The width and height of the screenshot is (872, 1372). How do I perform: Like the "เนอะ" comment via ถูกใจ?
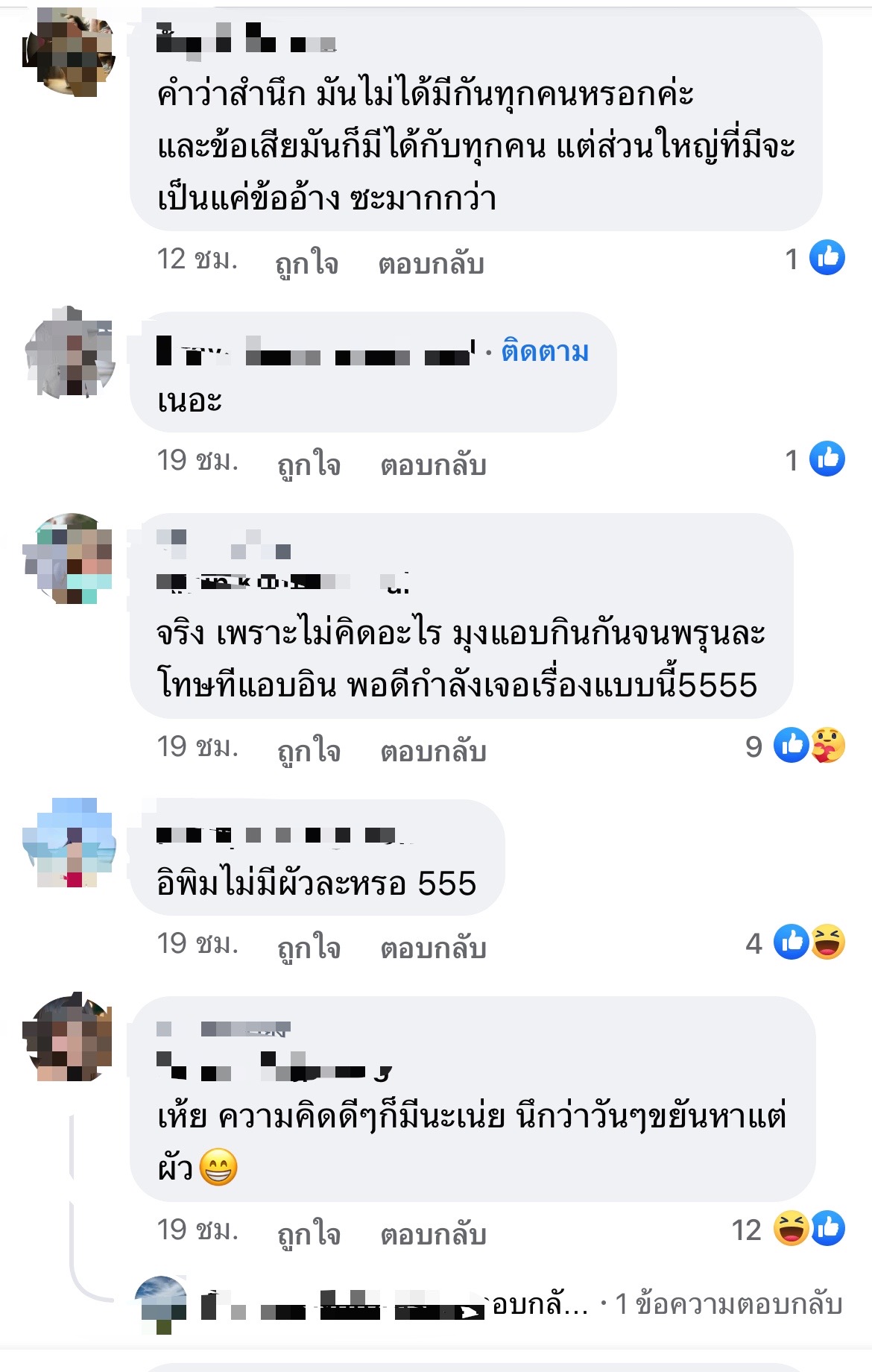pyautogui.click(x=309, y=464)
